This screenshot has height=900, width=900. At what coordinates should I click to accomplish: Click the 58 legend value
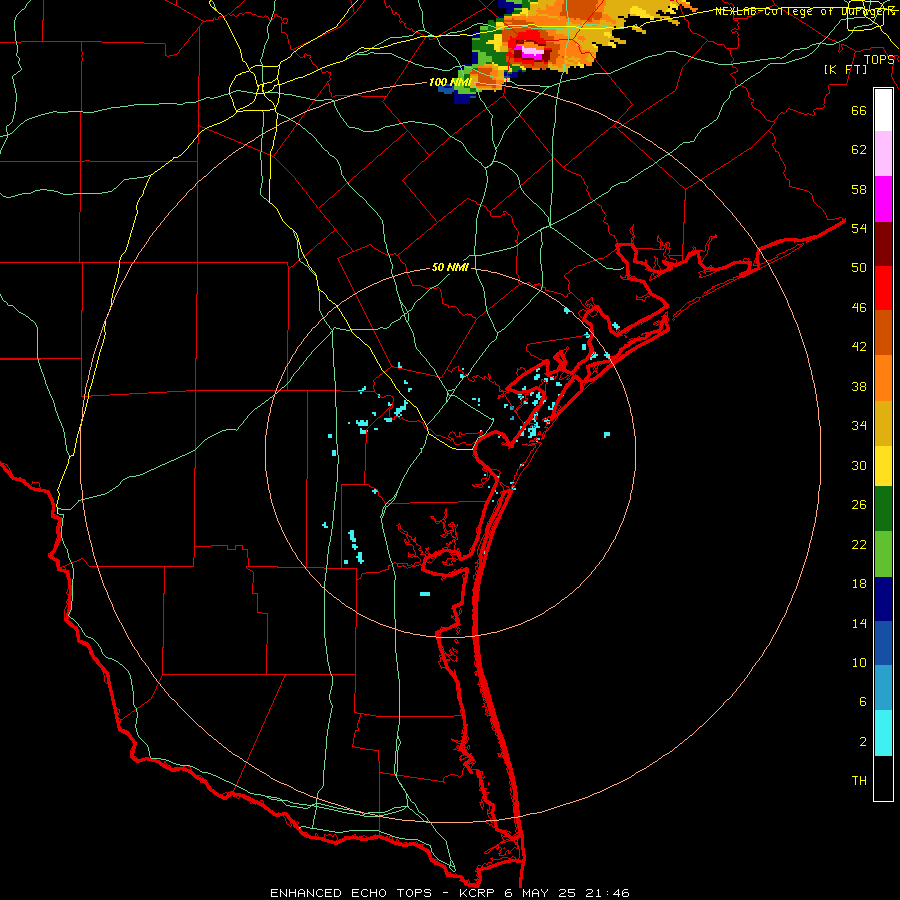(x=859, y=189)
